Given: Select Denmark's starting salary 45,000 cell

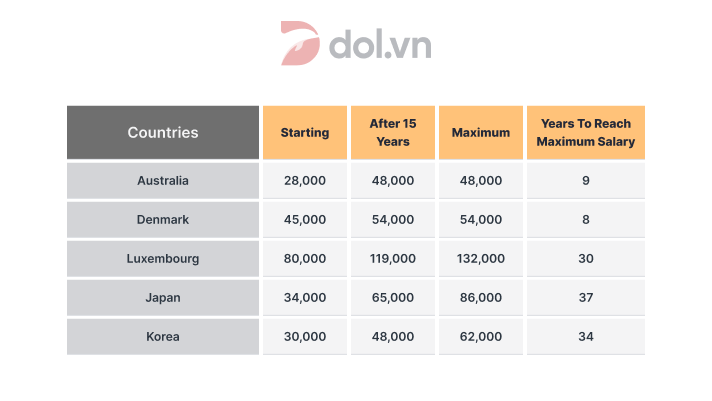Looking at the screenshot, I should [x=305, y=219].
